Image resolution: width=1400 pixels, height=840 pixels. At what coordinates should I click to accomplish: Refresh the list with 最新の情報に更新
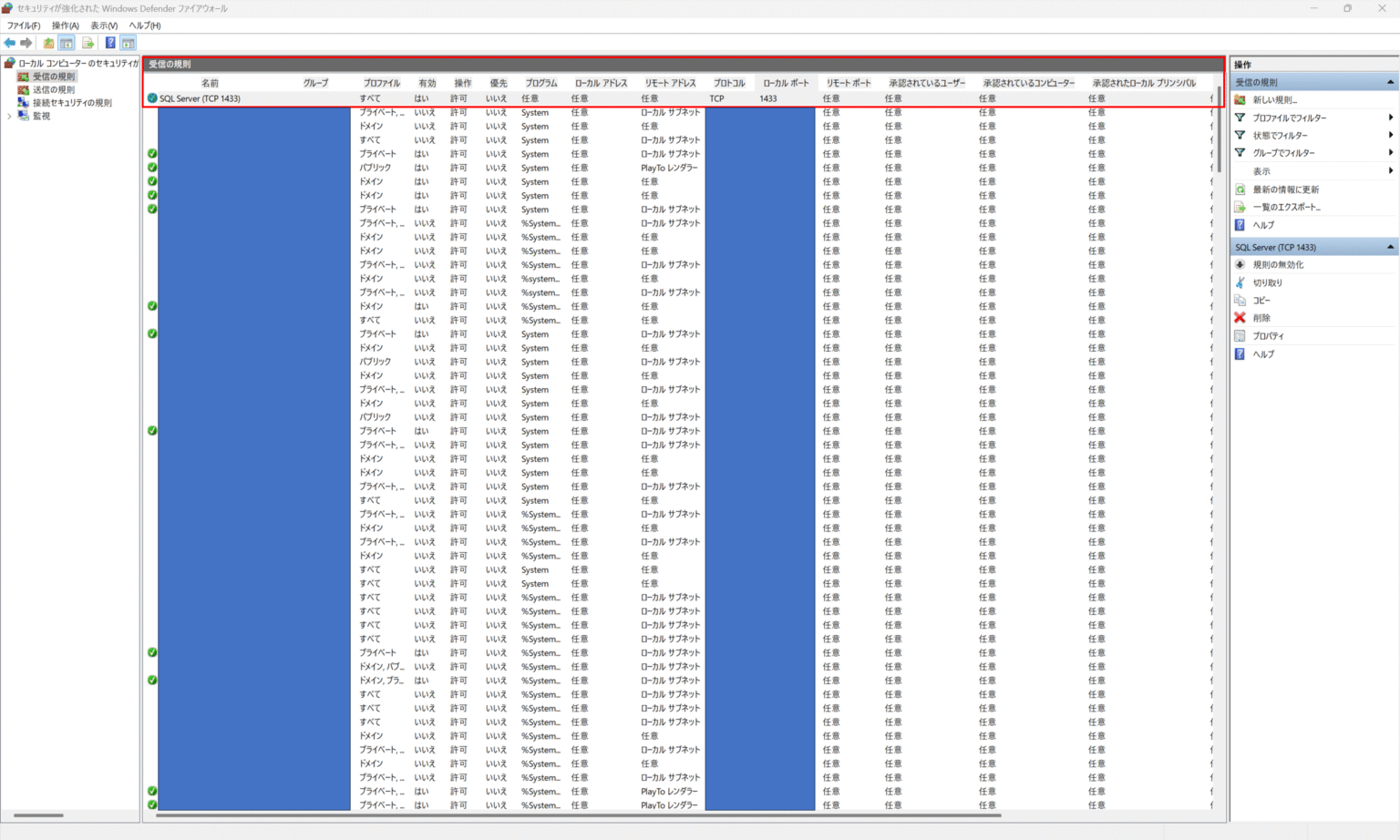click(1280, 189)
